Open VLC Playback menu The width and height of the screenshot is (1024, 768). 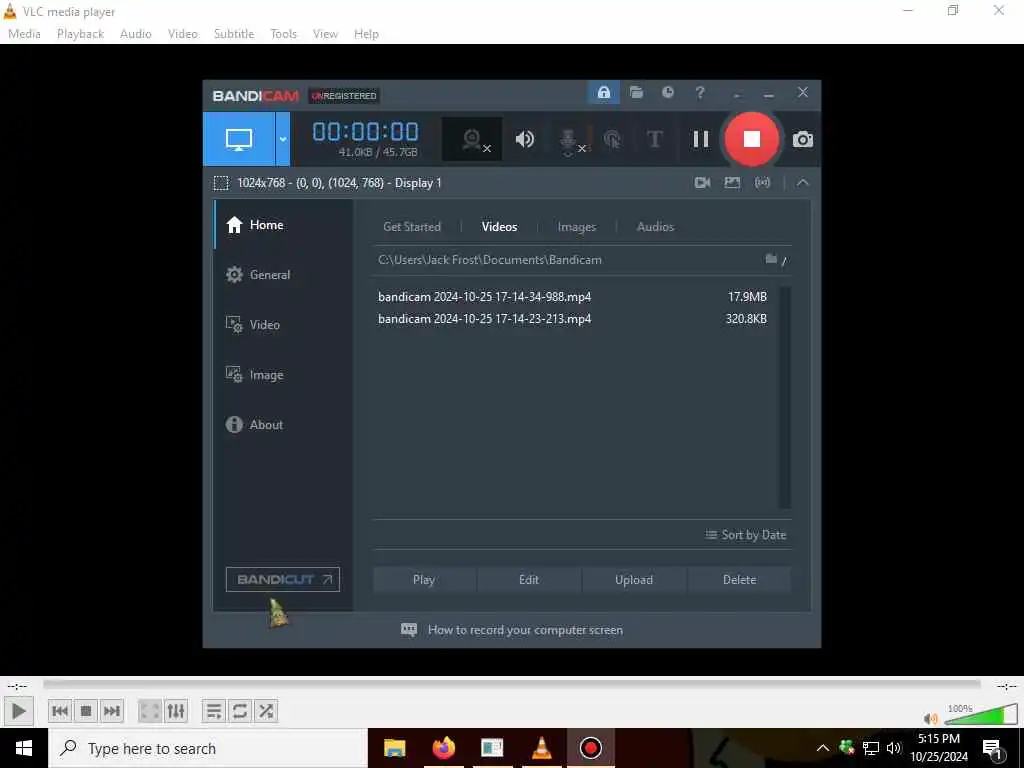tap(80, 34)
